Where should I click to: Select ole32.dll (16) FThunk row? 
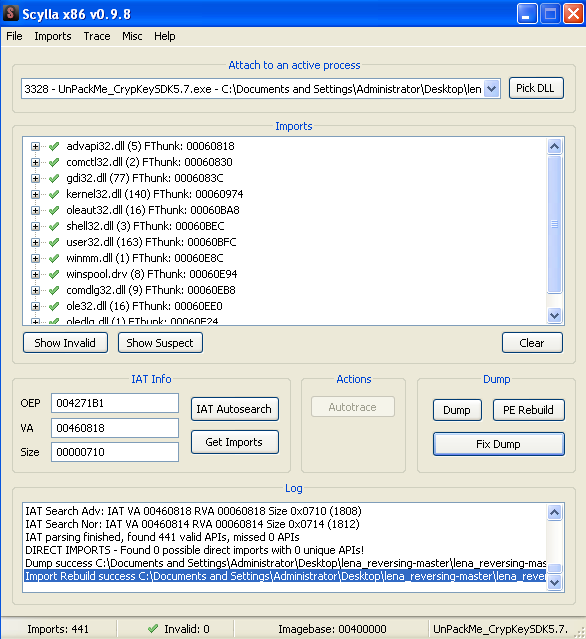pyautogui.click(x=144, y=306)
